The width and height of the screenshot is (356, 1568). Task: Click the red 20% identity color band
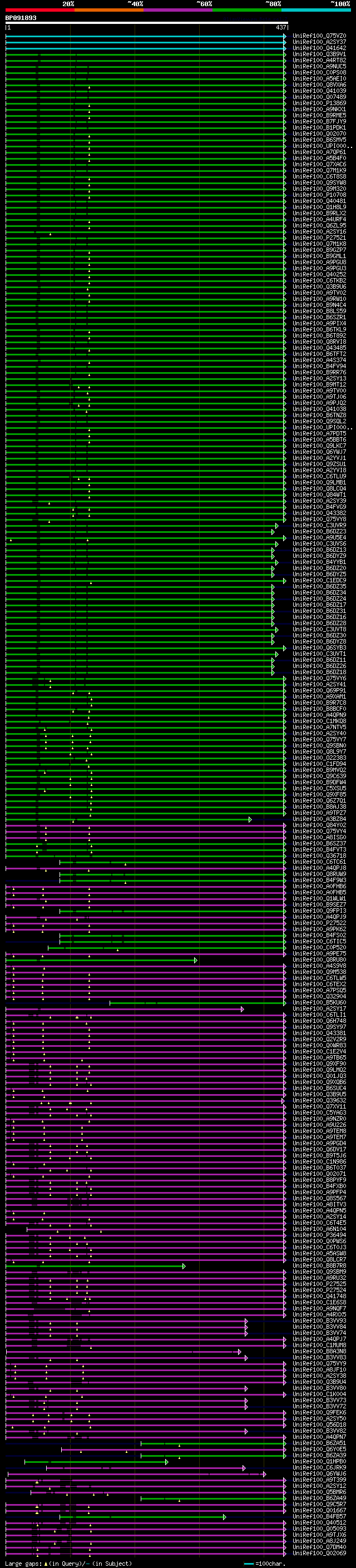point(40,10)
